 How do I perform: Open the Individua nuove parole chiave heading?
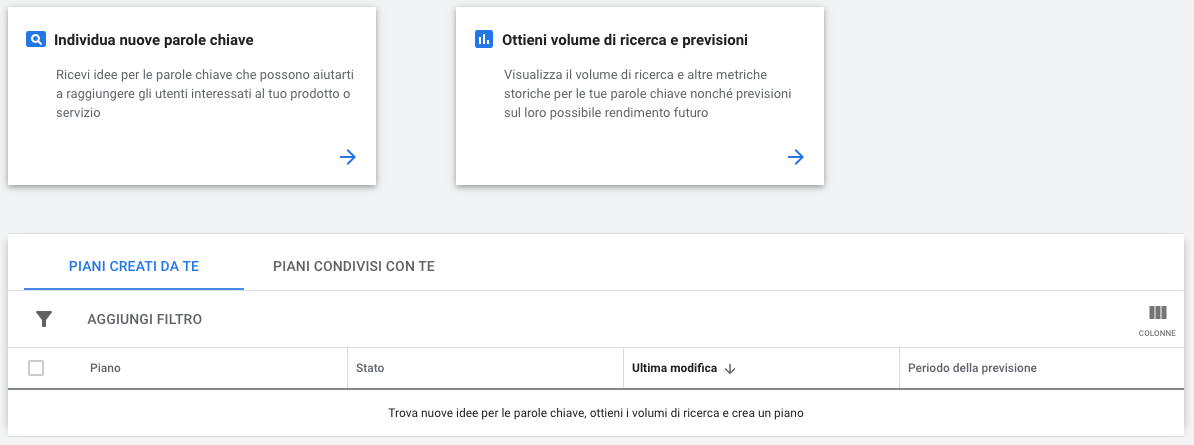click(154, 40)
